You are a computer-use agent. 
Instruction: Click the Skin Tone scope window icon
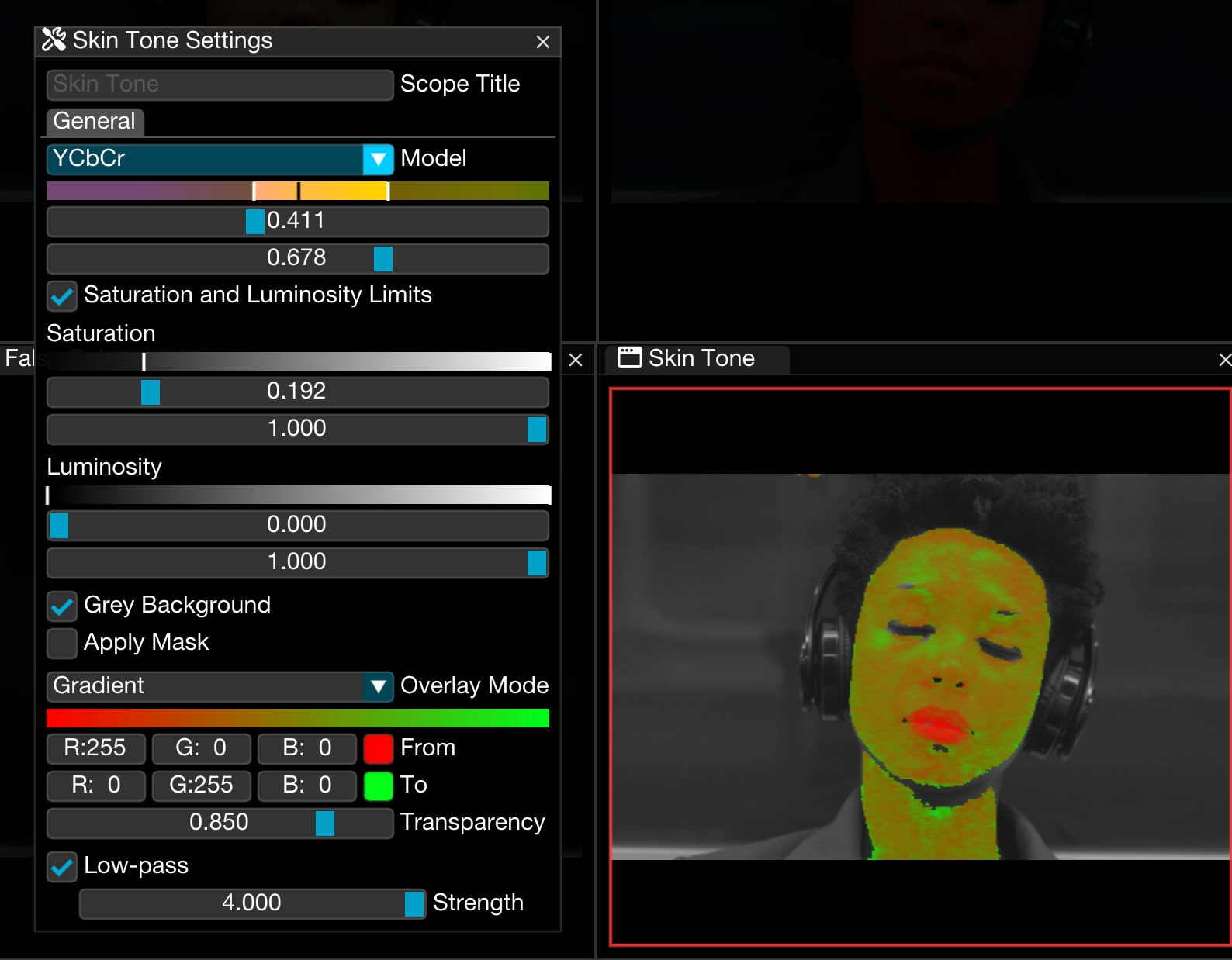click(x=629, y=357)
